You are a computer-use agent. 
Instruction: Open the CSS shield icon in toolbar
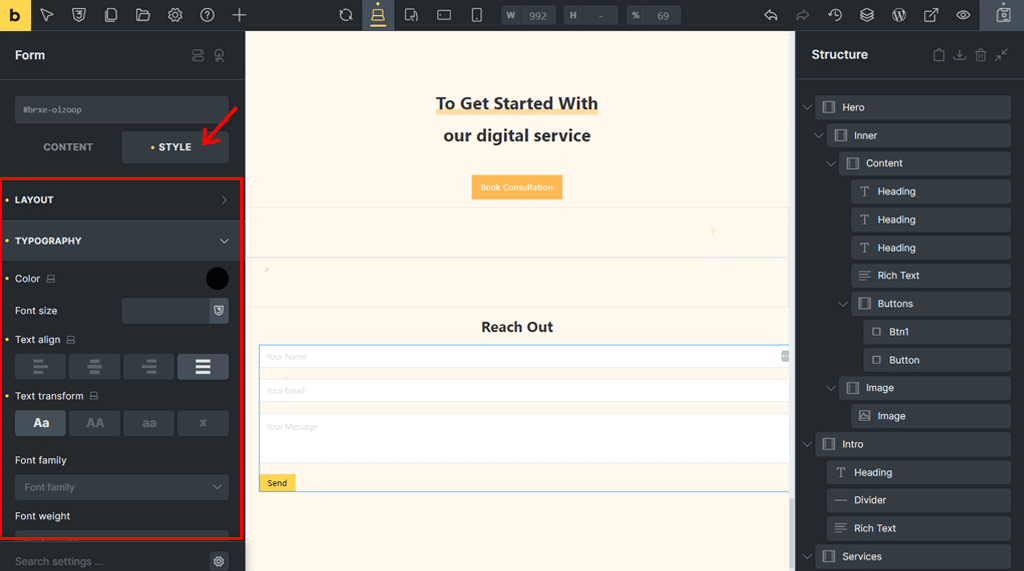(x=78, y=15)
